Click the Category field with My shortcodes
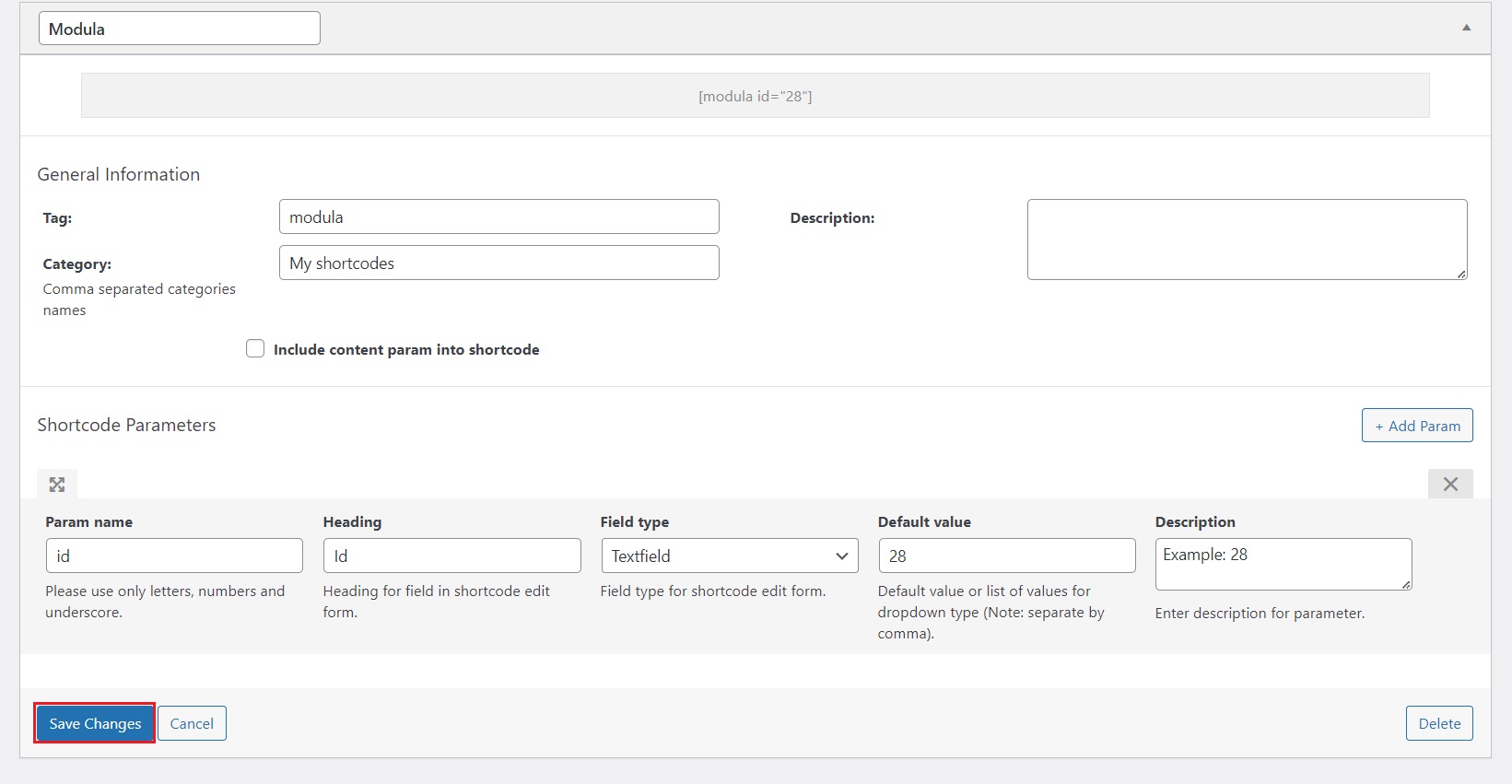The width and height of the screenshot is (1512, 784). click(498, 263)
